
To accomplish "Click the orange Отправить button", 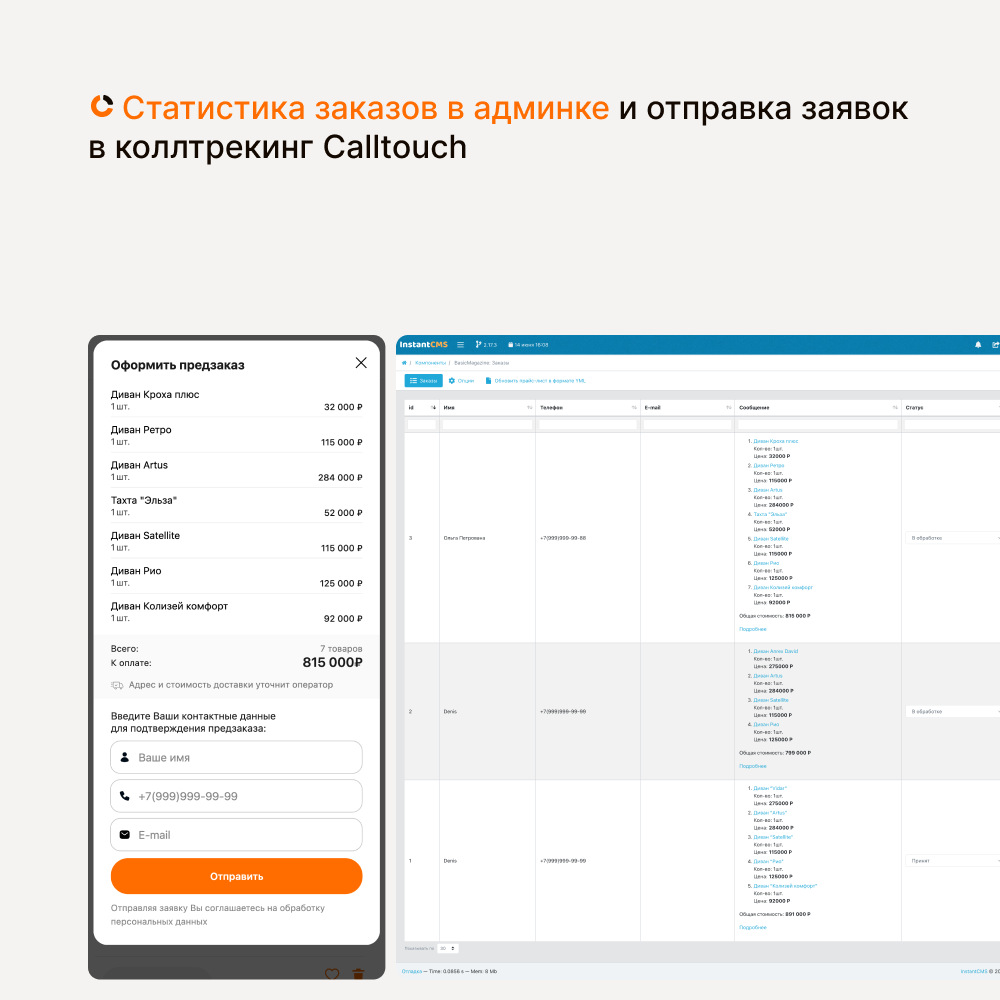I will tap(237, 876).
